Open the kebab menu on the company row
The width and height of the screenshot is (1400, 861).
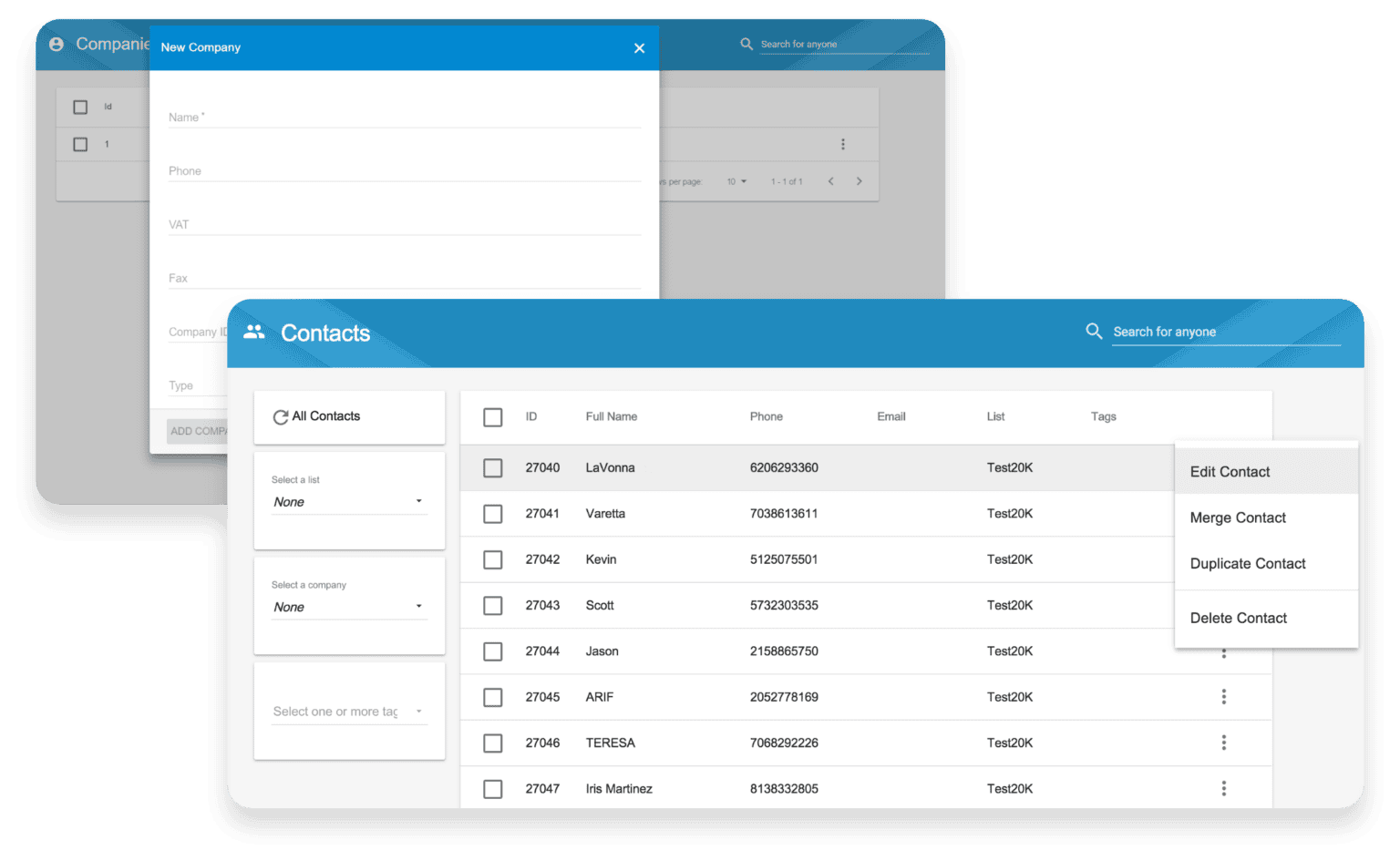(x=842, y=144)
